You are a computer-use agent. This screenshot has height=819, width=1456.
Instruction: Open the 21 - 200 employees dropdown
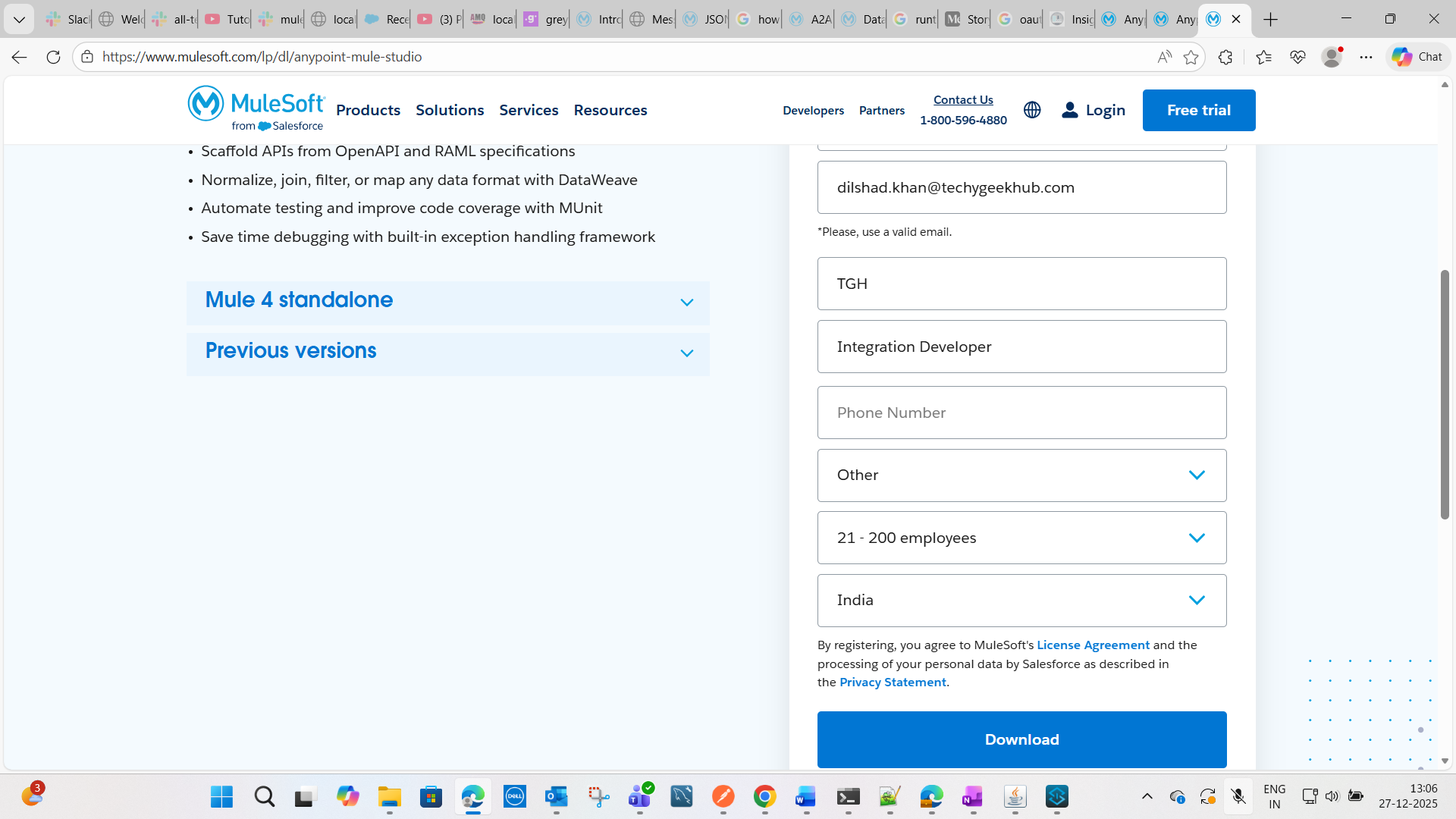coord(1021,538)
